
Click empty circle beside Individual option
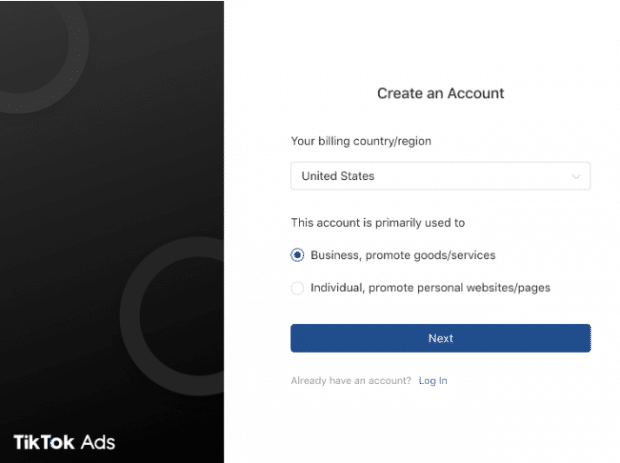click(x=297, y=288)
